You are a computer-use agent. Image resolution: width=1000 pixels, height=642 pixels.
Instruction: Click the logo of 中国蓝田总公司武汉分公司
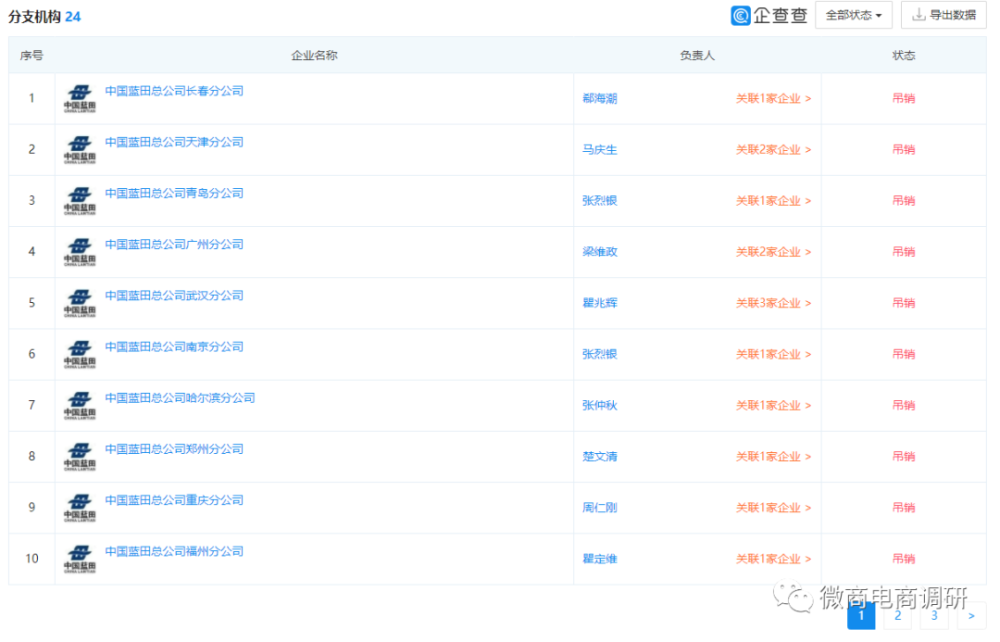[80, 303]
